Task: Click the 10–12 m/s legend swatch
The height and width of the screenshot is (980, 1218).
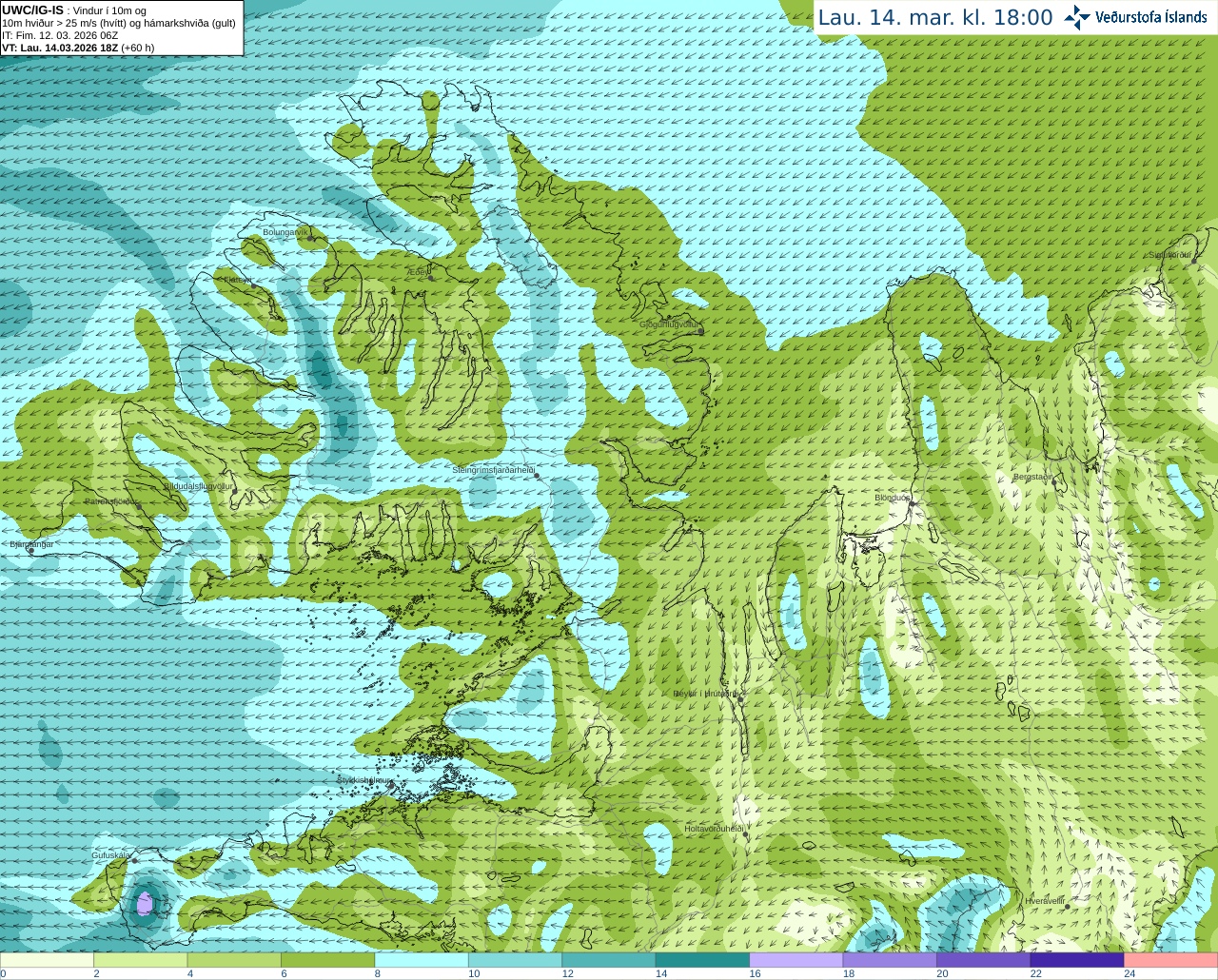Action: (515, 960)
